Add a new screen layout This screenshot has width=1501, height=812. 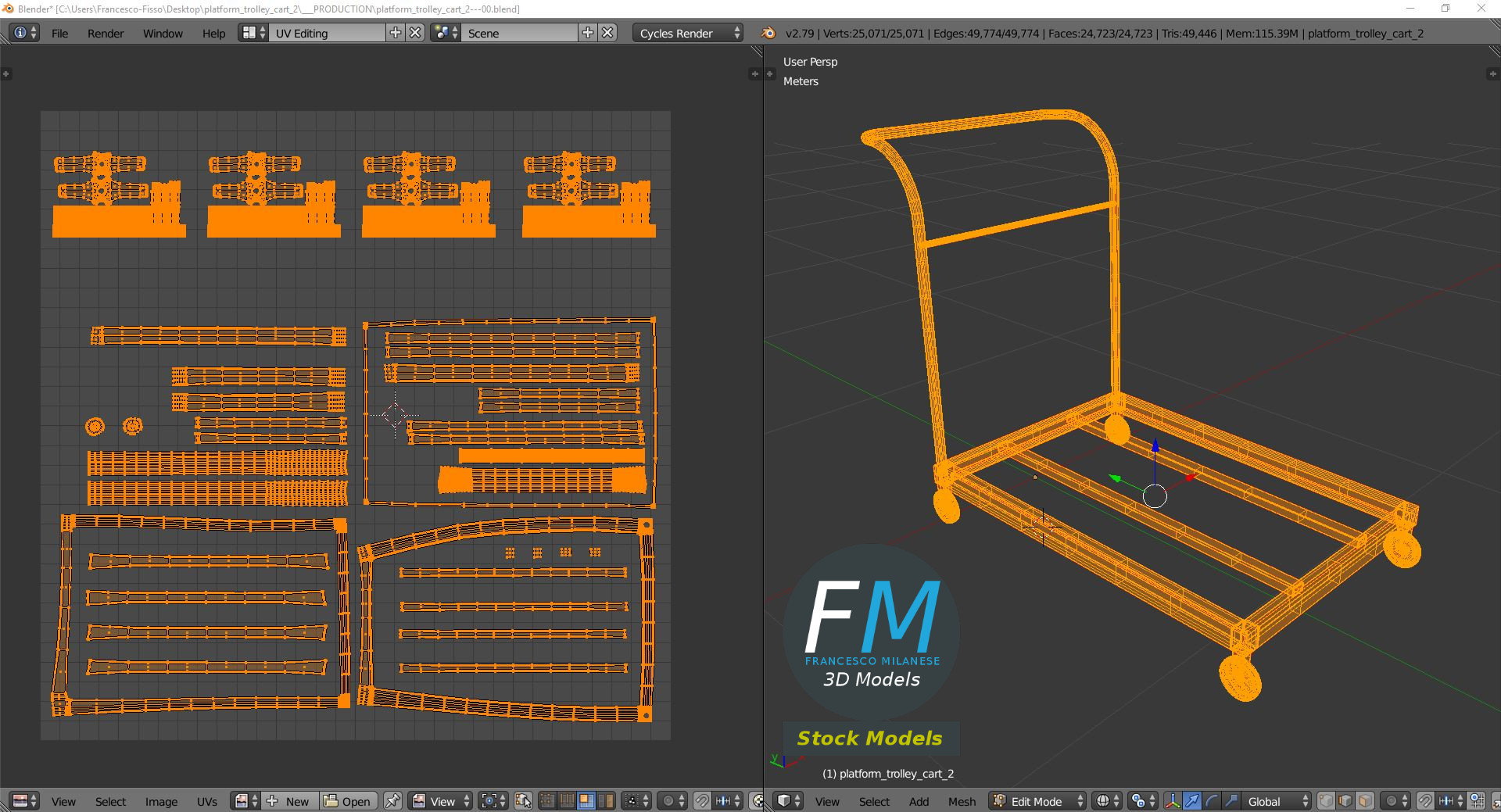point(396,33)
